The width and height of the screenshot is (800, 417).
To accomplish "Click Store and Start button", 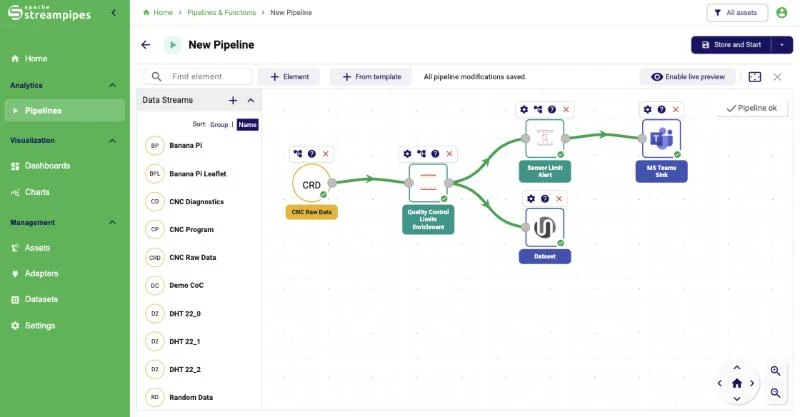I will 731,45.
